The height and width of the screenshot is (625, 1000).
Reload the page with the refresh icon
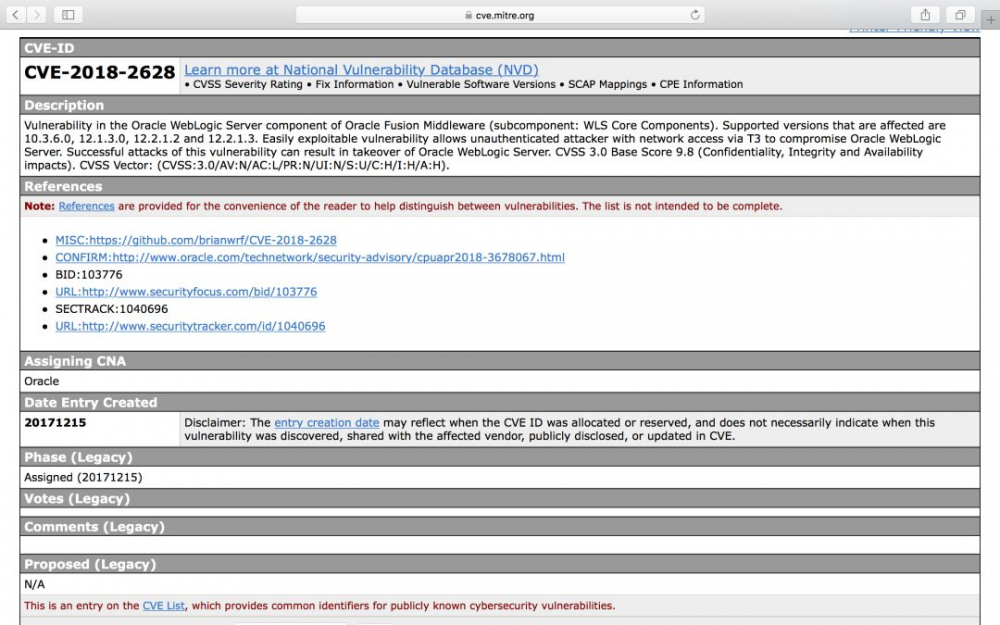pos(695,15)
